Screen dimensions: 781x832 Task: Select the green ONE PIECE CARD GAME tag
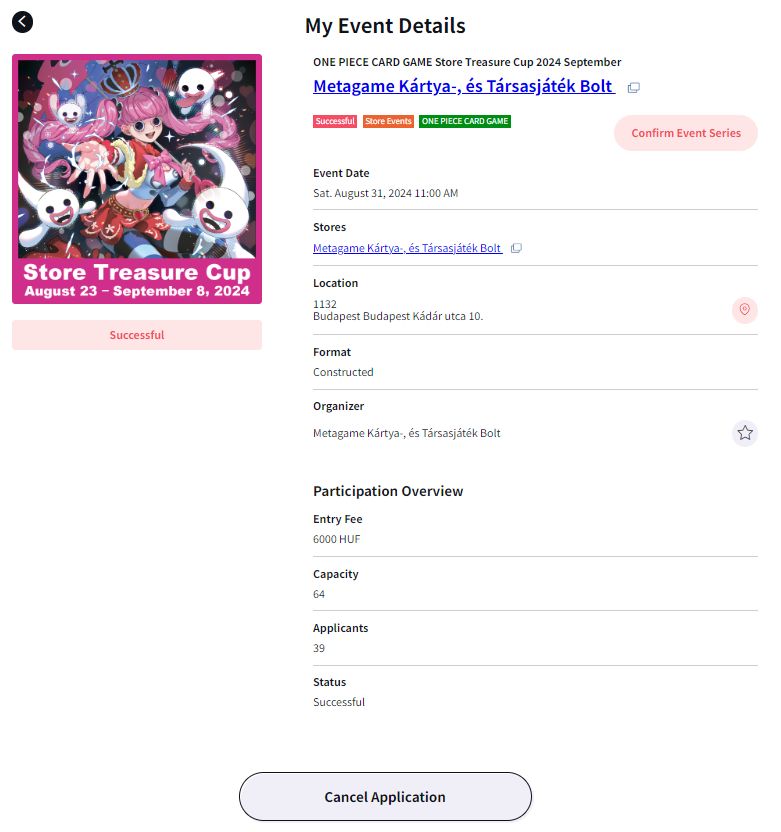click(x=465, y=122)
